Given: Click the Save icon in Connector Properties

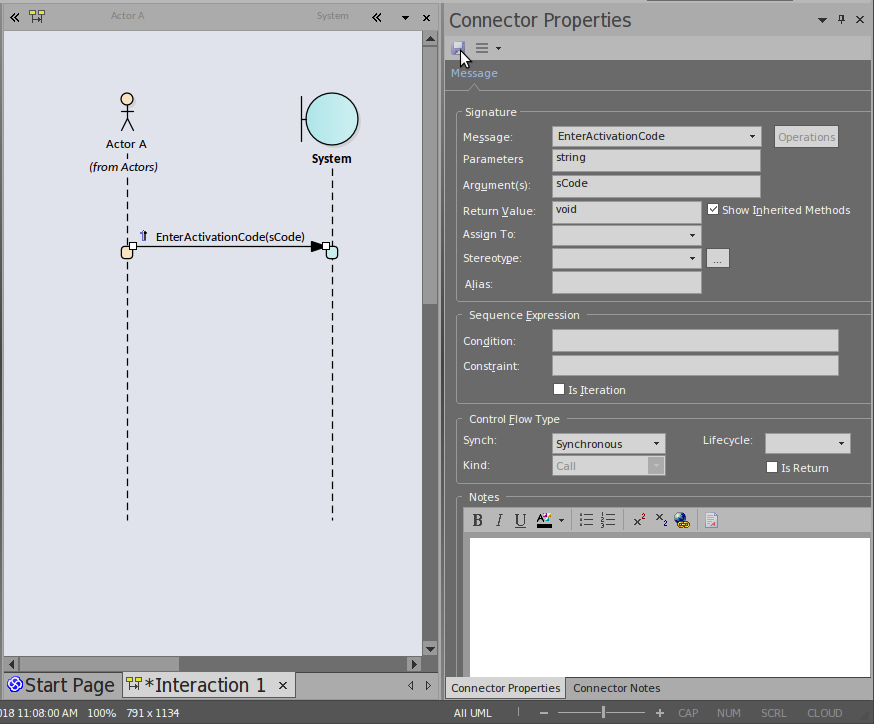Looking at the screenshot, I should pos(458,48).
